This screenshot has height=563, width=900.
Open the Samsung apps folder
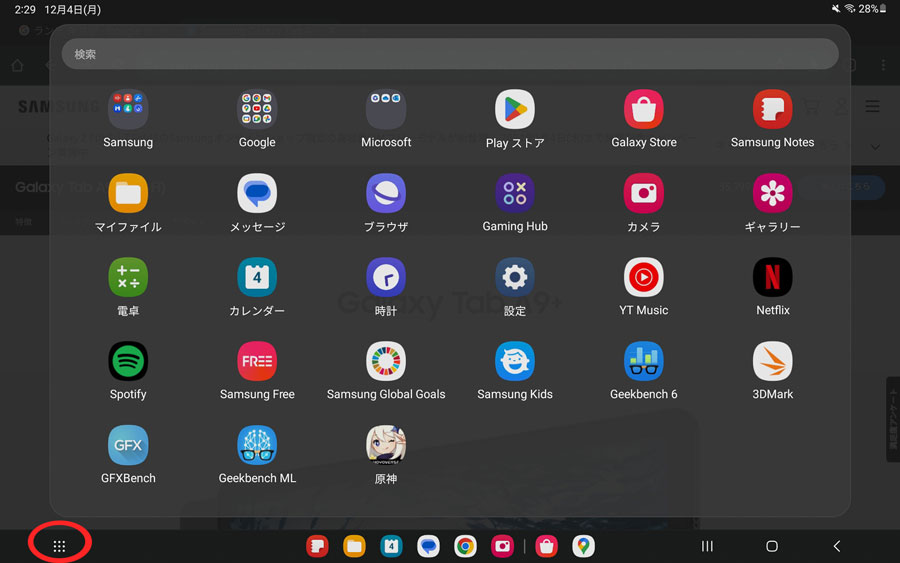128,109
